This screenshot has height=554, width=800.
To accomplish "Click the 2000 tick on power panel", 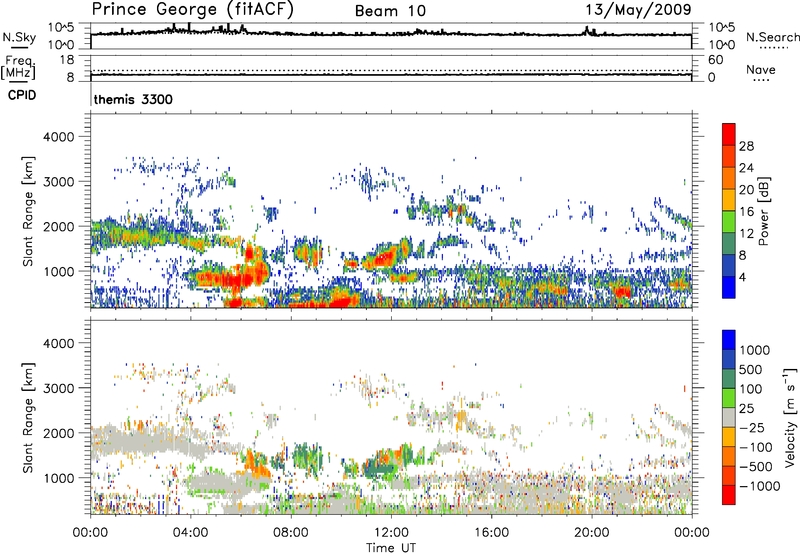I will (58, 226).
